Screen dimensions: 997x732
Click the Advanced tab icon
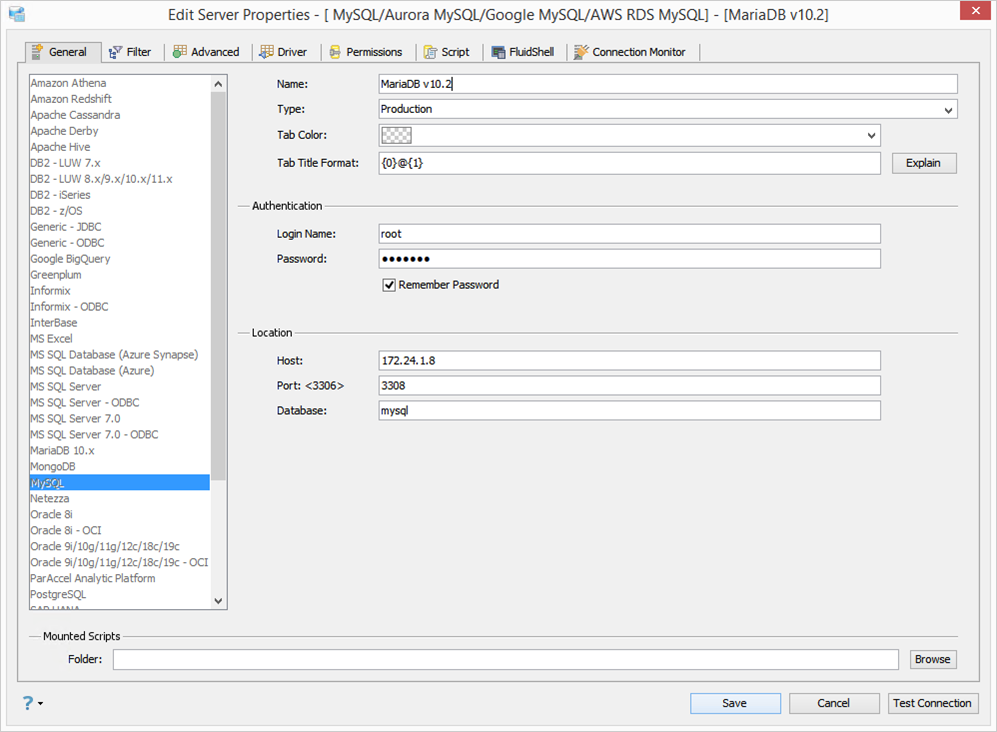click(179, 52)
